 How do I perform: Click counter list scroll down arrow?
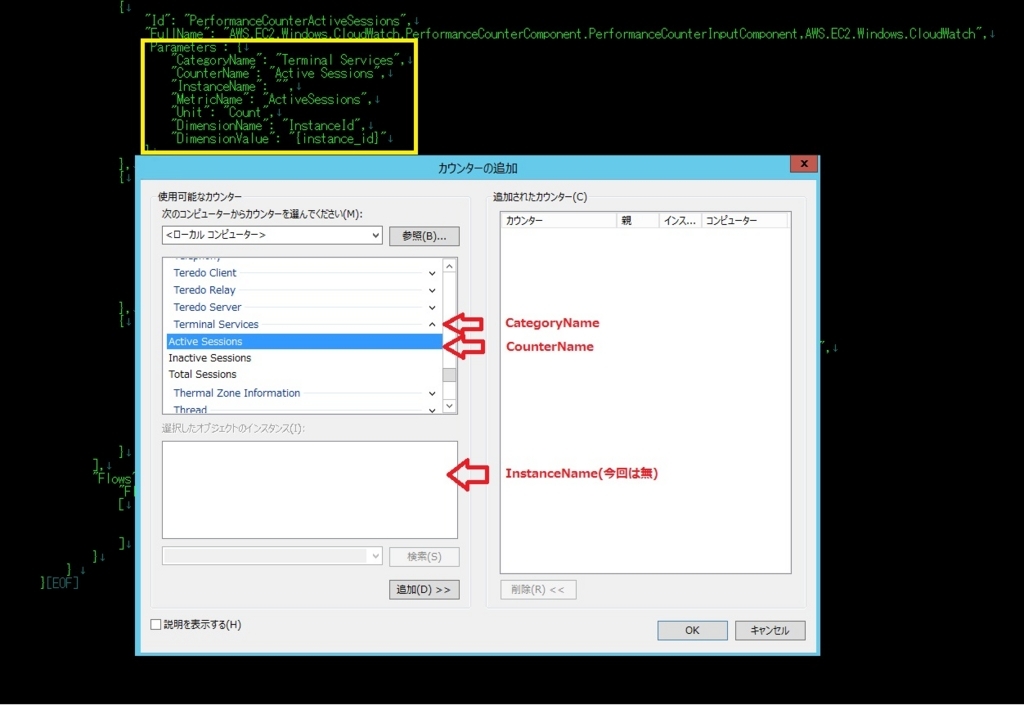449,406
